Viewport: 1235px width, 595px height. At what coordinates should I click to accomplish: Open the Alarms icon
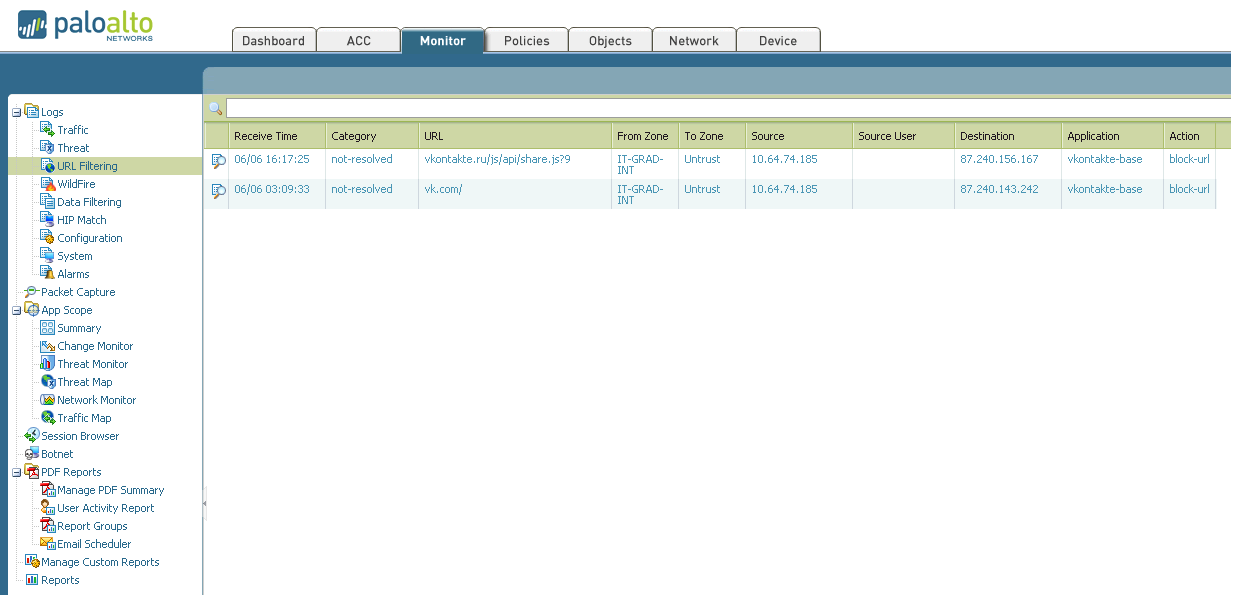(x=47, y=273)
